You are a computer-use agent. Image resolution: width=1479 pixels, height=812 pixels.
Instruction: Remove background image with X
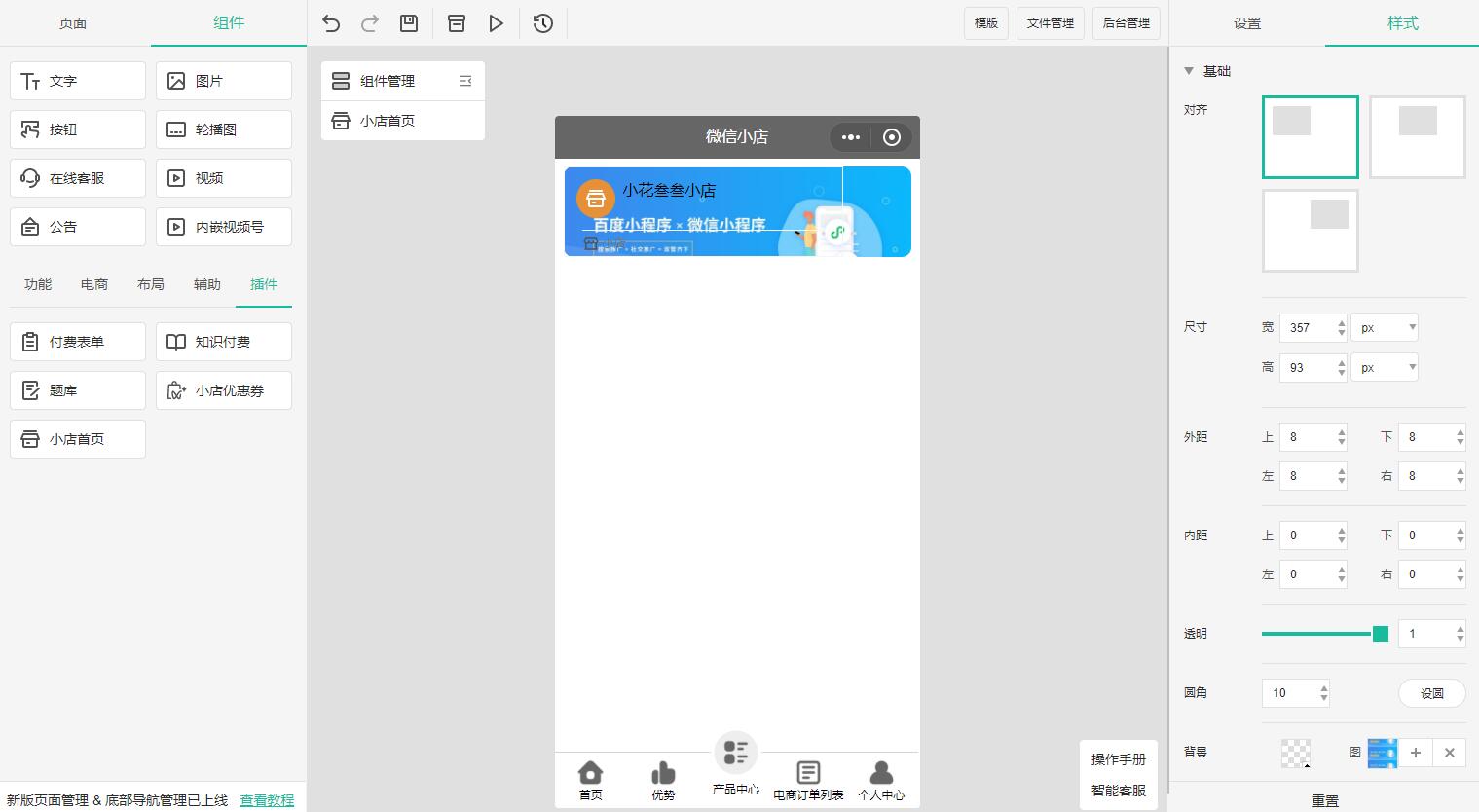[1449, 753]
